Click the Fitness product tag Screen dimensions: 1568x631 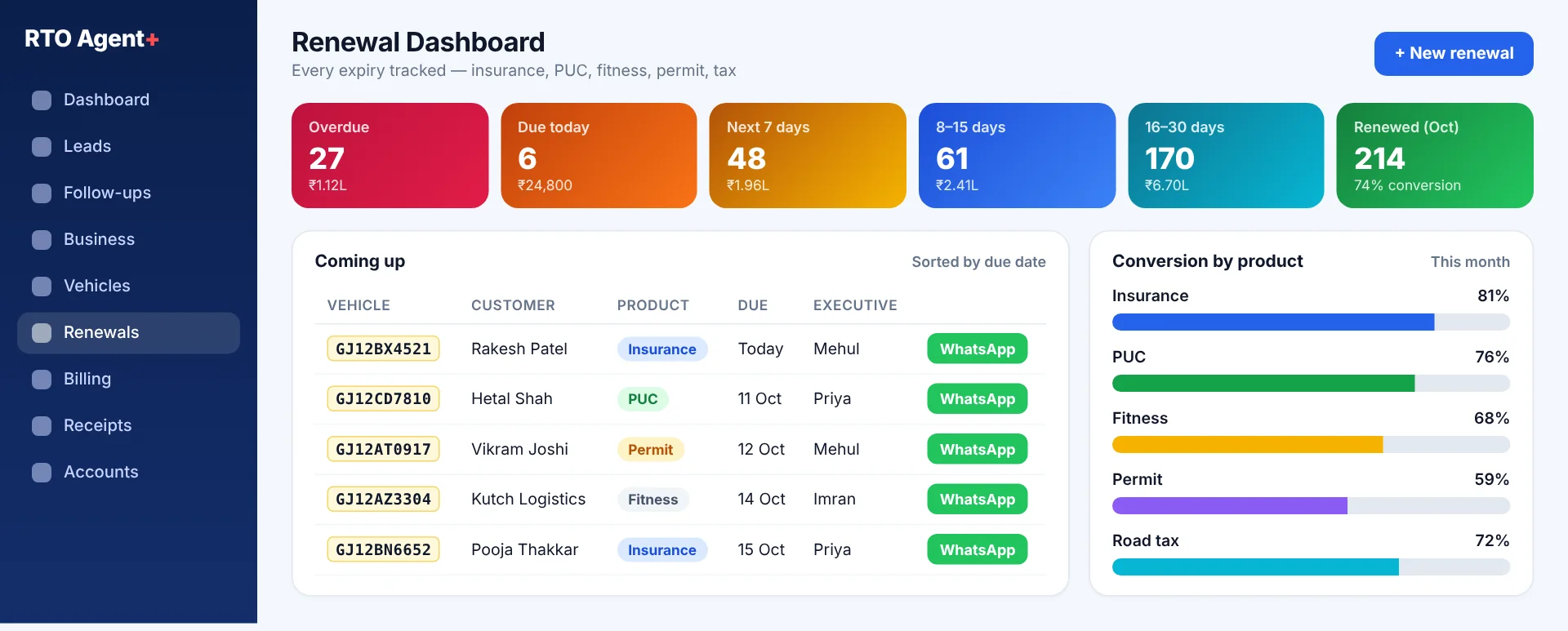[653, 500]
